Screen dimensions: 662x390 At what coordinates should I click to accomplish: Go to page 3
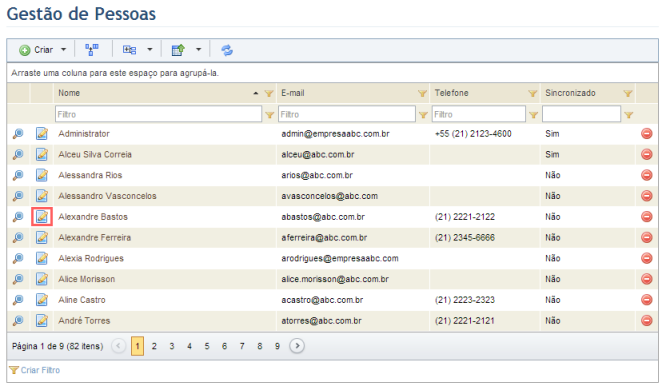(x=172, y=346)
